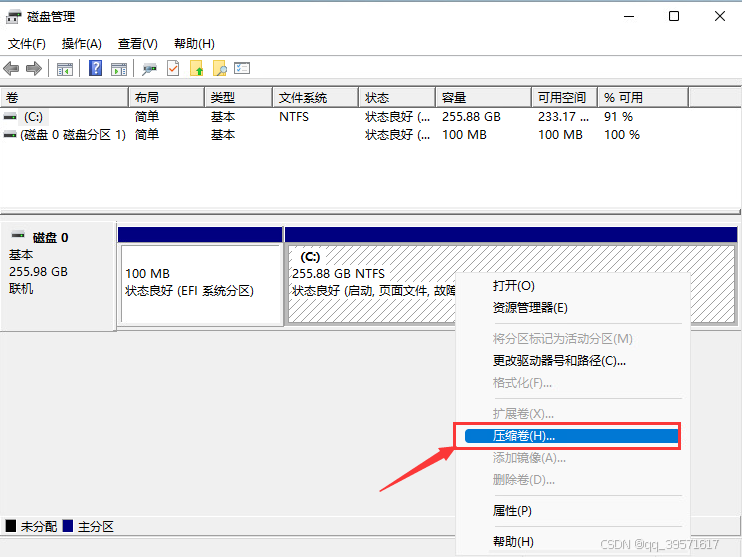
Task: Sort by the 类型 column header
Action: (x=238, y=97)
